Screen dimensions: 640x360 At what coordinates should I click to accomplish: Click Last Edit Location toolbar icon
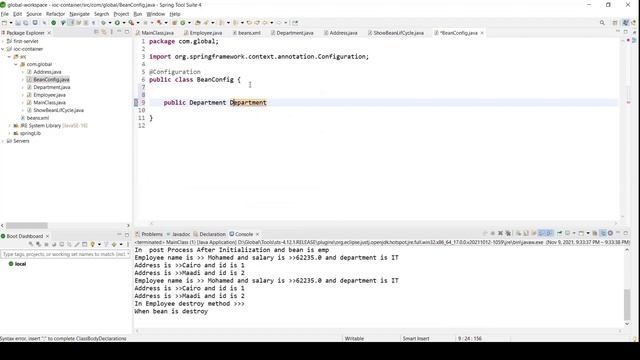(249, 23)
